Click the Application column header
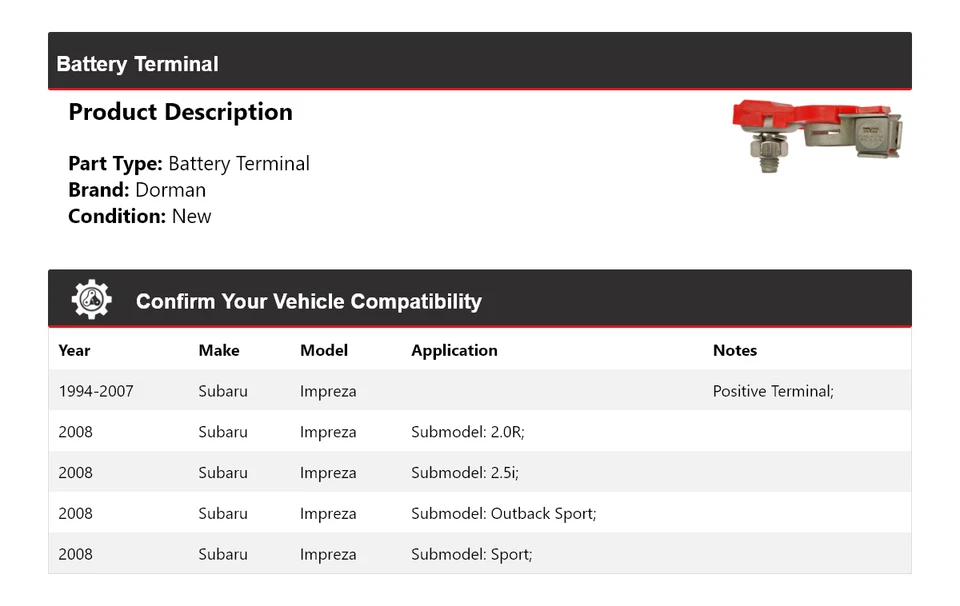 [x=454, y=350]
